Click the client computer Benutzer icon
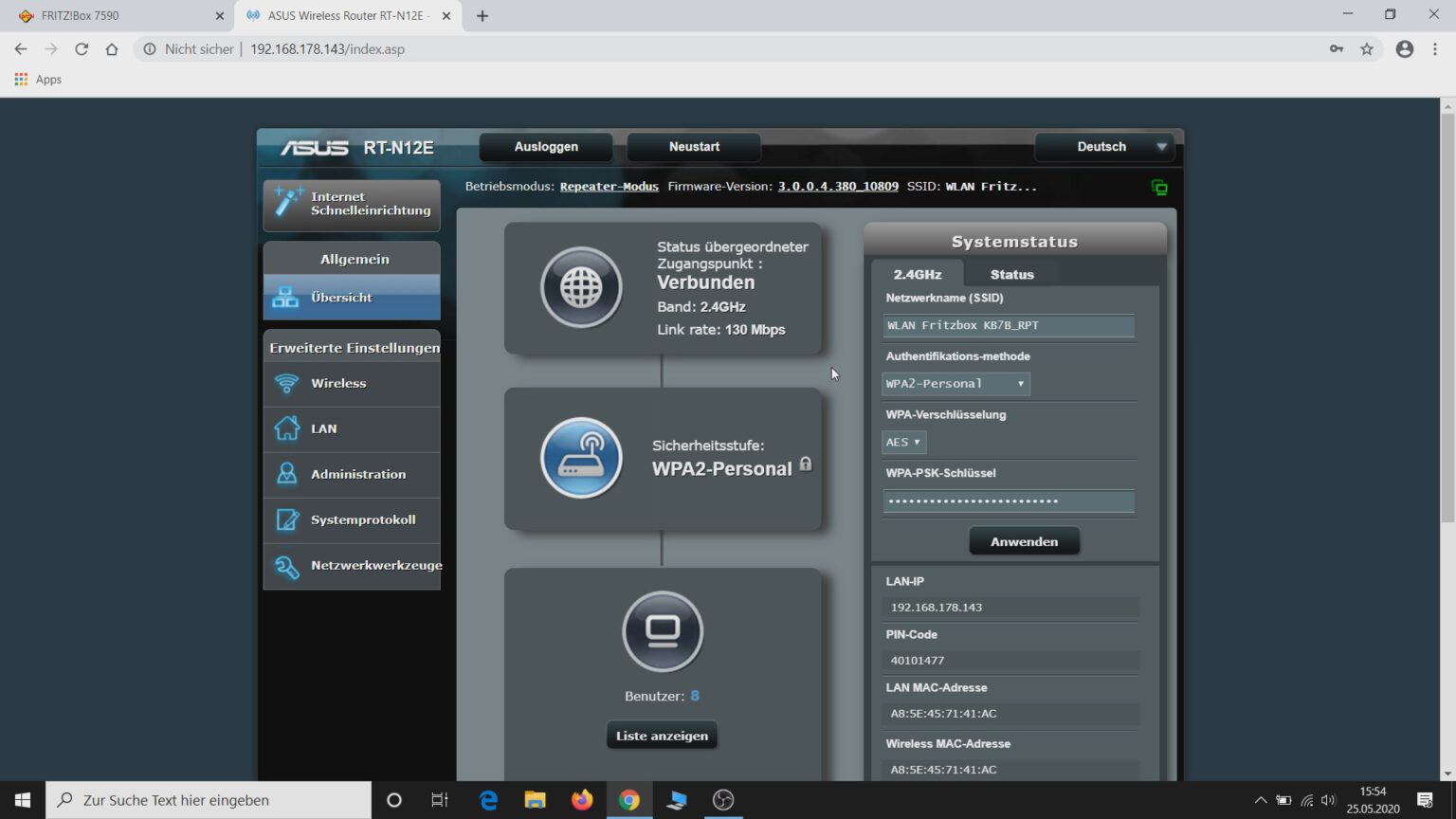The image size is (1456, 819). click(x=663, y=631)
